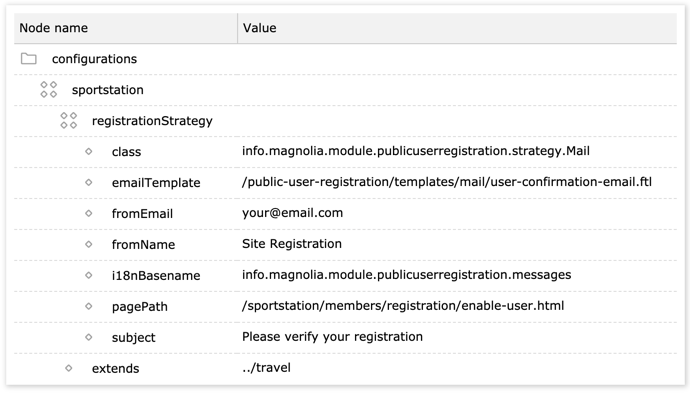
Task: Click the user-confirmation-email.ftl path value
Action: pyautogui.click(x=447, y=182)
